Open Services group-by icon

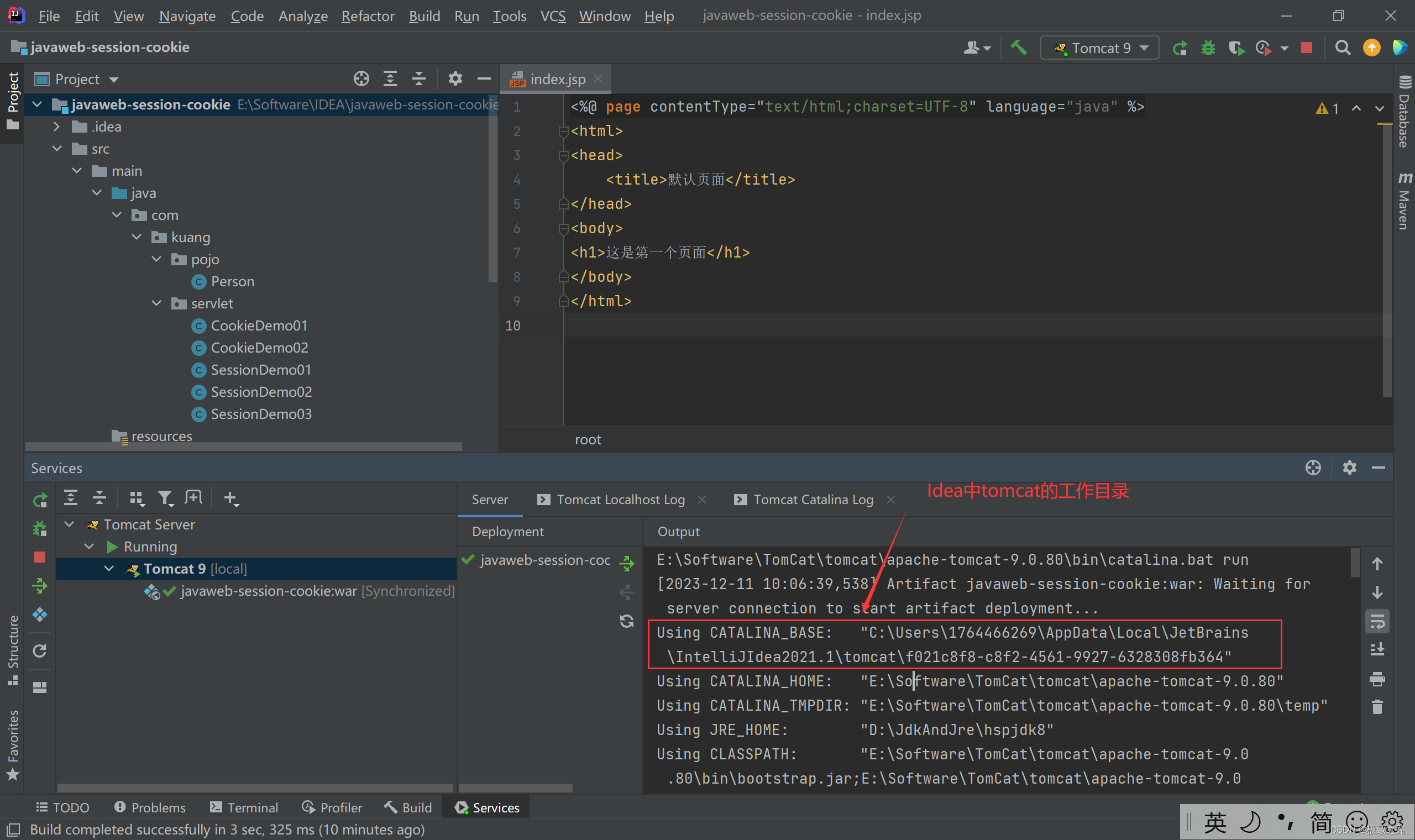pyautogui.click(x=137, y=498)
